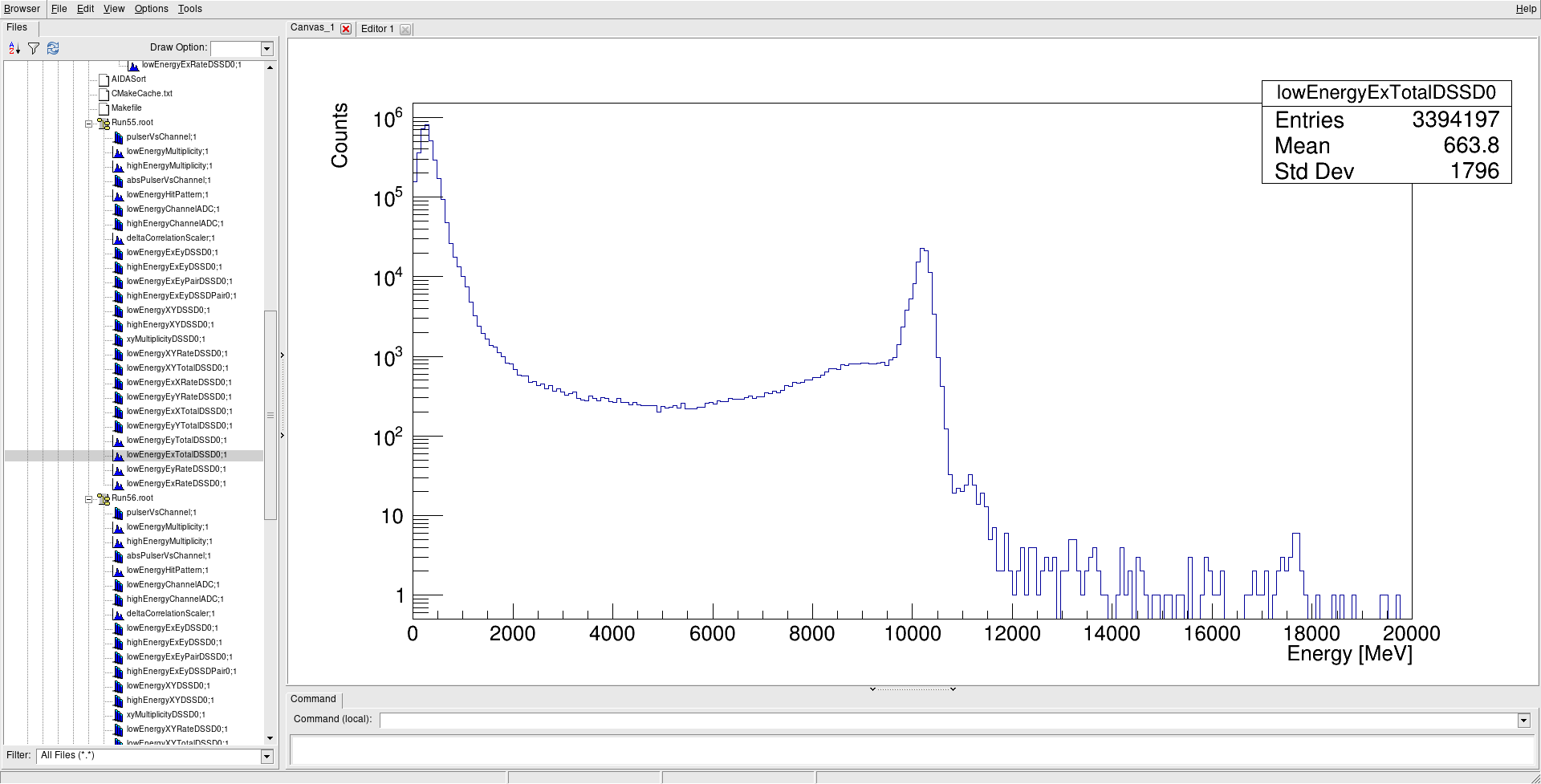Viewport: 1541px width, 784px height.
Task: Select lowEnergyExTotalDSSD0;1 under Run55.root
Action: tap(177, 455)
